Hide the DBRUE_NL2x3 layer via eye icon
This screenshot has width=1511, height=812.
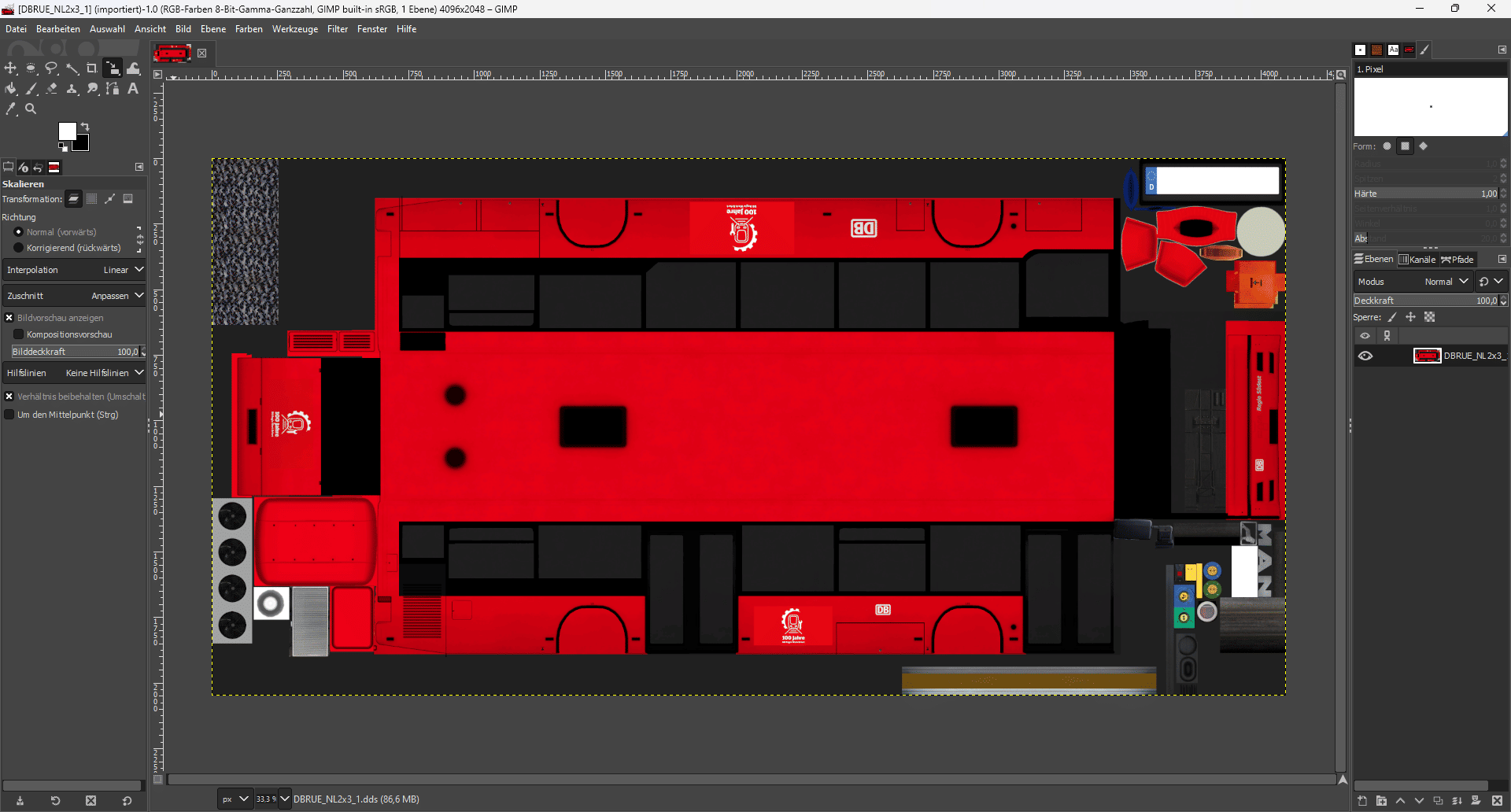click(x=1365, y=356)
